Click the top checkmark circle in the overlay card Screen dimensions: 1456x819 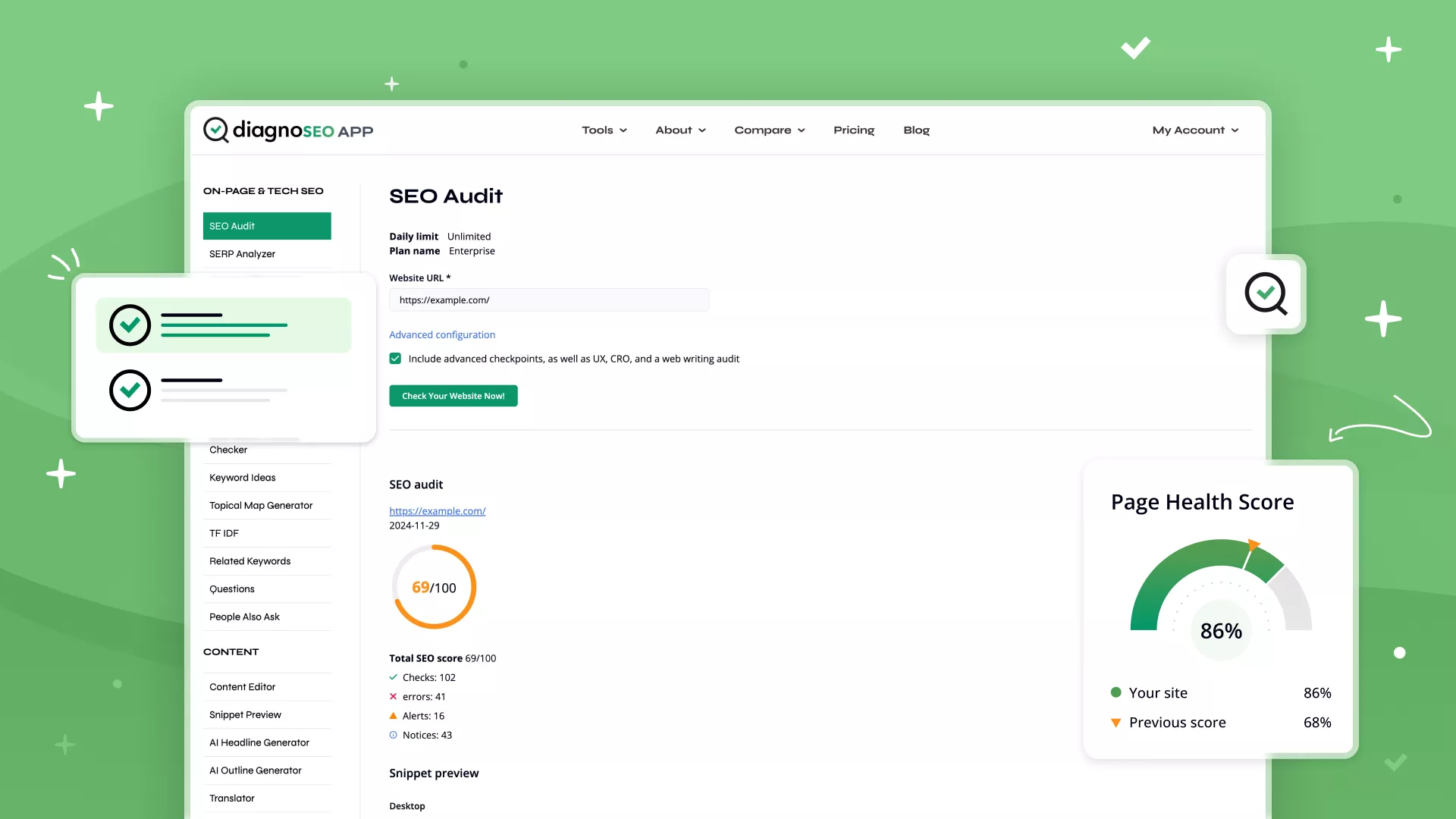point(130,325)
